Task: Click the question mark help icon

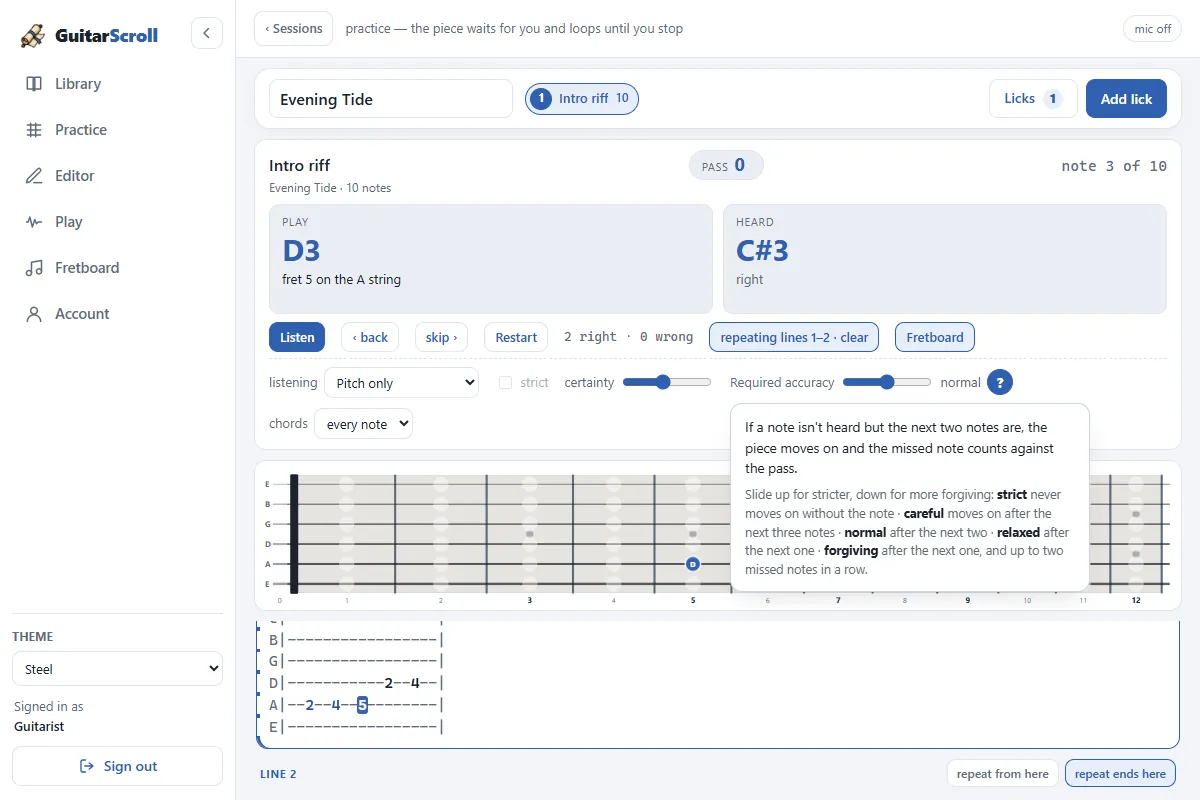Action: click(x=1000, y=382)
